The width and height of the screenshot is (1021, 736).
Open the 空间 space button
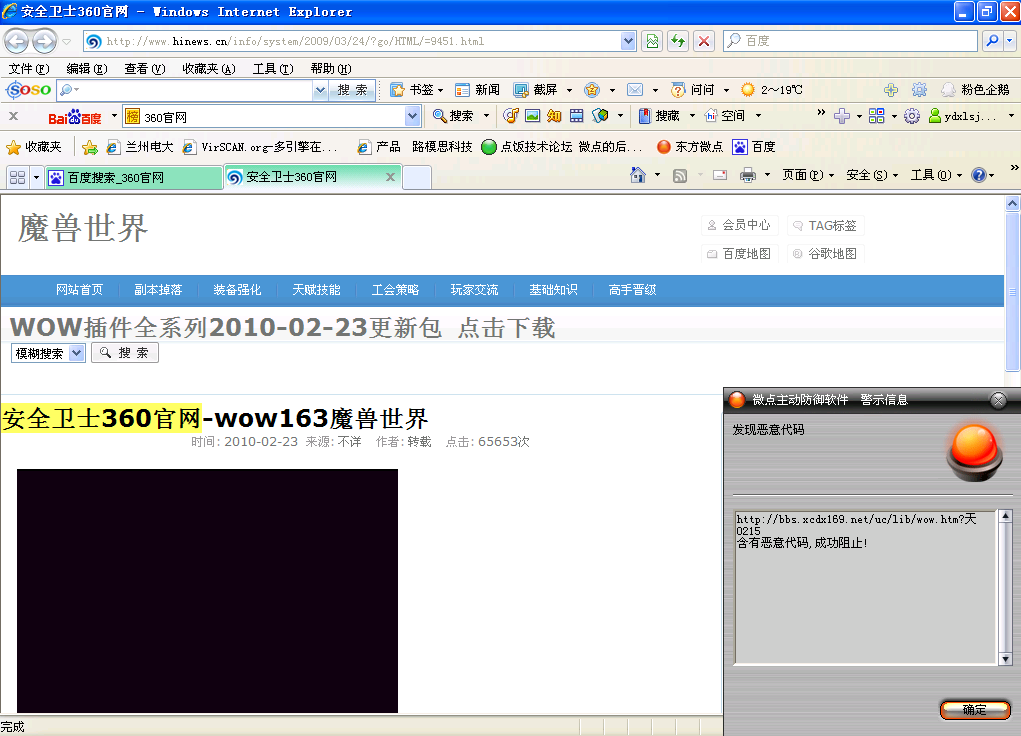(725, 116)
